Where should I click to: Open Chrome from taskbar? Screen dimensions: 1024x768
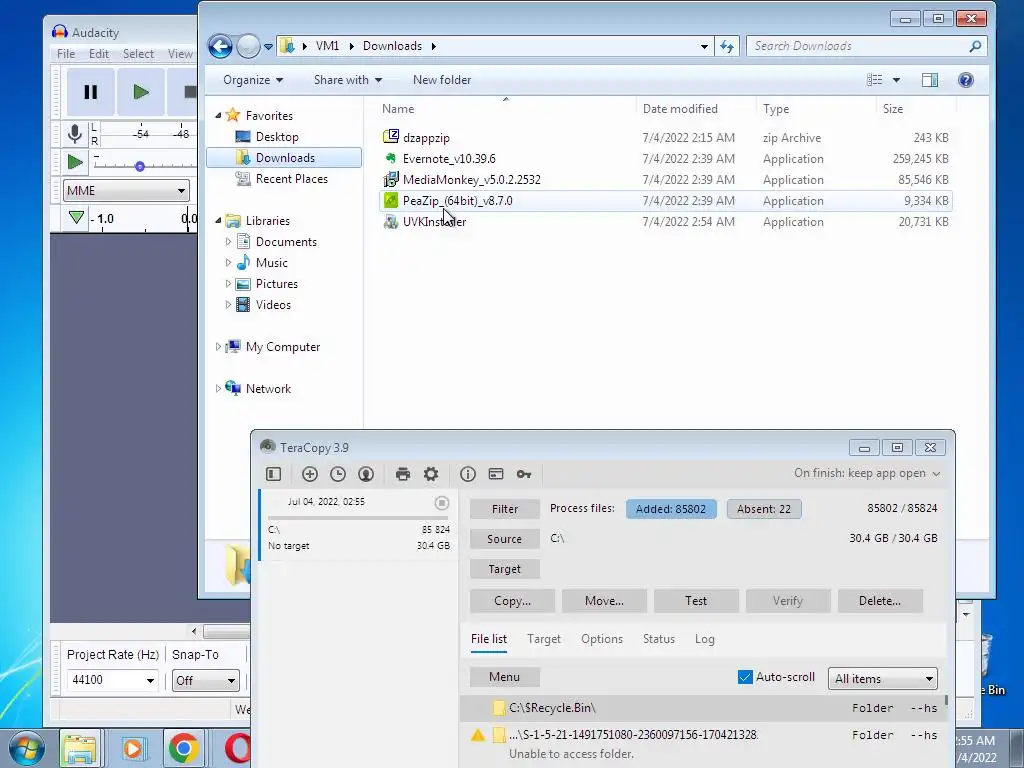[184, 748]
